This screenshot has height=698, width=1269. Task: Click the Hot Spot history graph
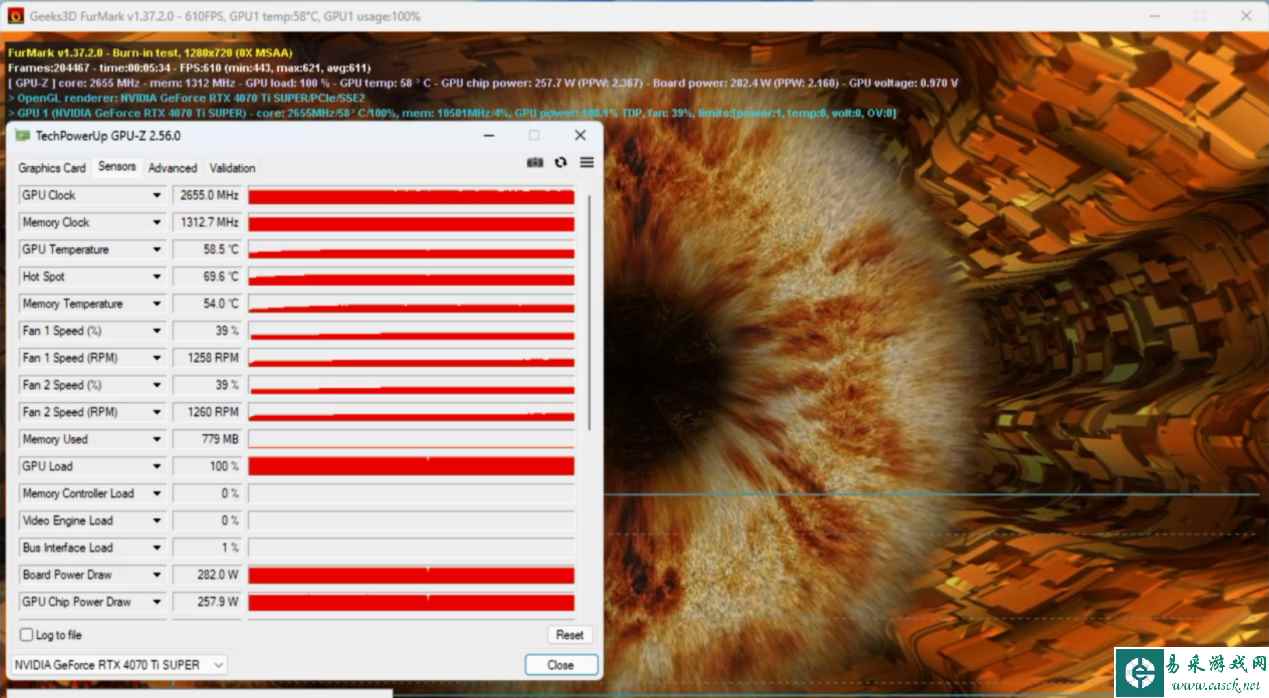[x=411, y=277]
